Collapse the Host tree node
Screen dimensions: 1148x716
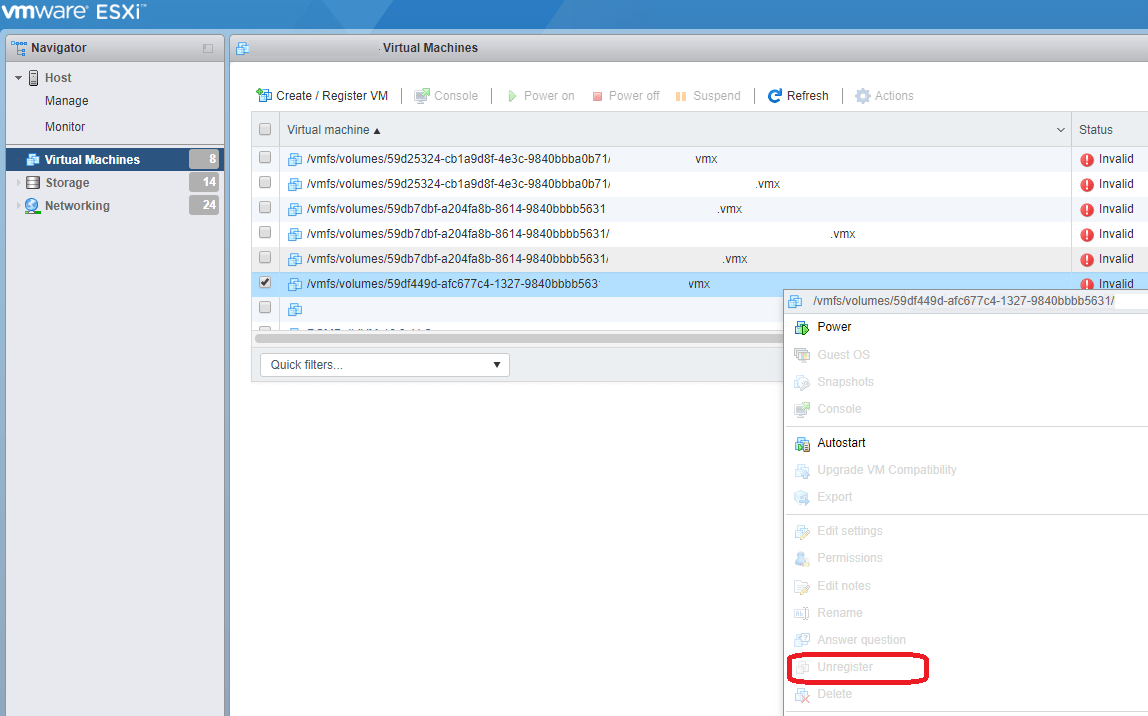coord(18,78)
